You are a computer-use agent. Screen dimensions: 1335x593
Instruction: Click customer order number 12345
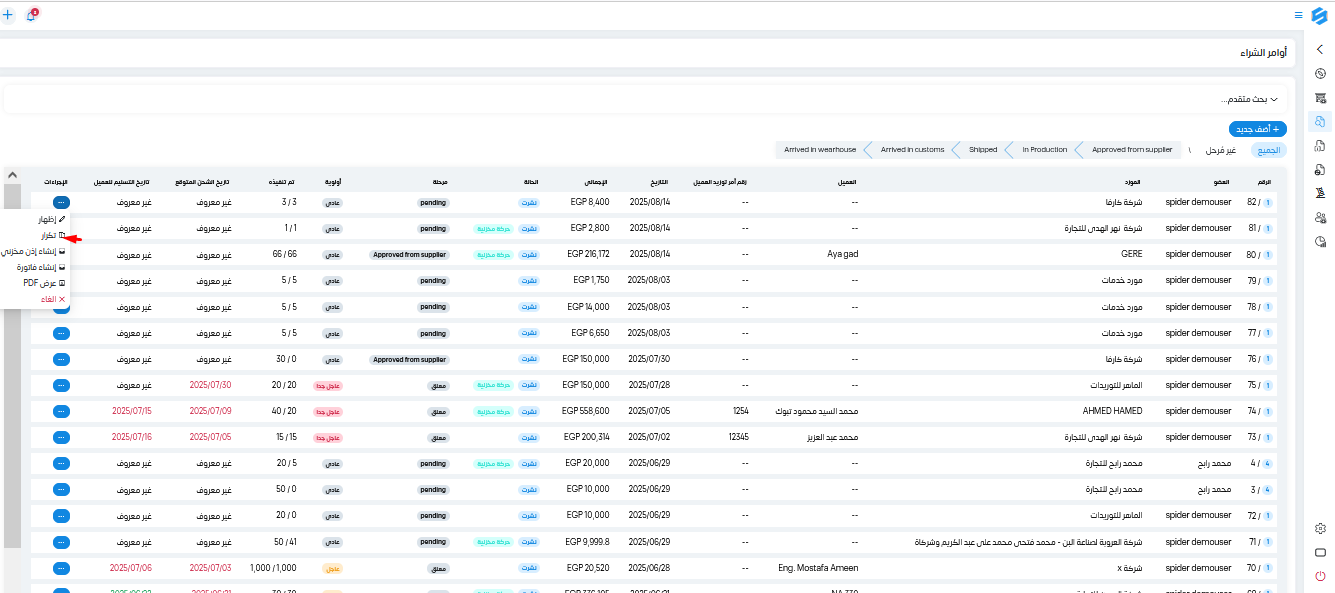(x=738, y=437)
